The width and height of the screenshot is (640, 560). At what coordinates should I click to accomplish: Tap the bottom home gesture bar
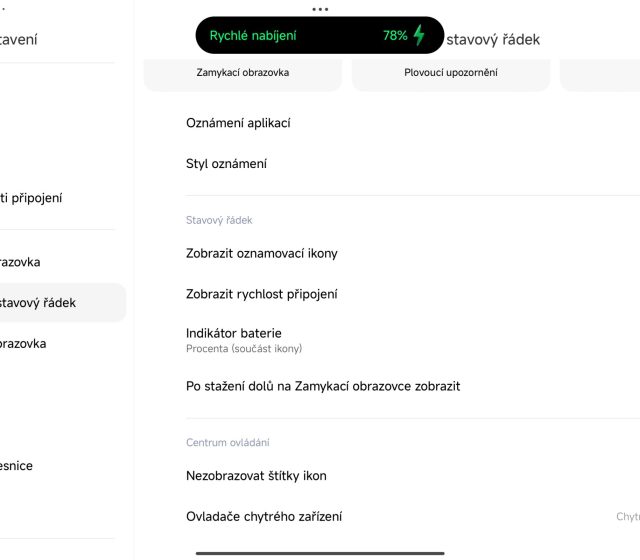pyautogui.click(x=320, y=552)
